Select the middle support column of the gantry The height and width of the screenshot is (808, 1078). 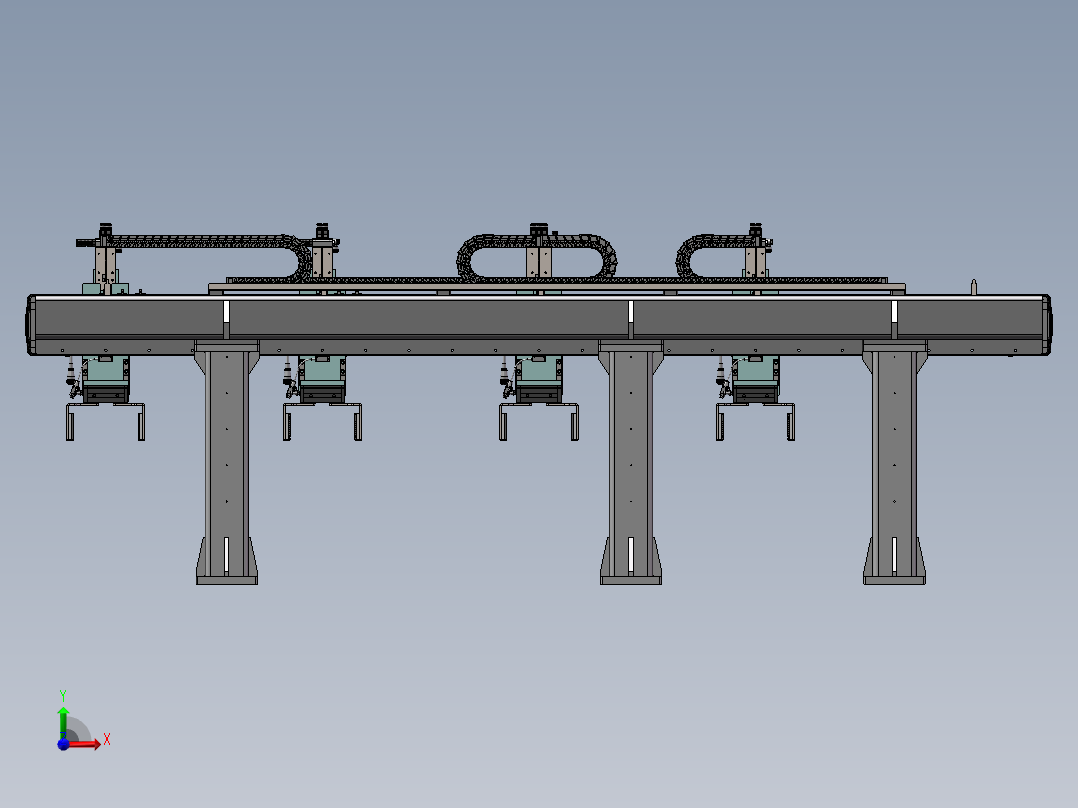[630, 462]
